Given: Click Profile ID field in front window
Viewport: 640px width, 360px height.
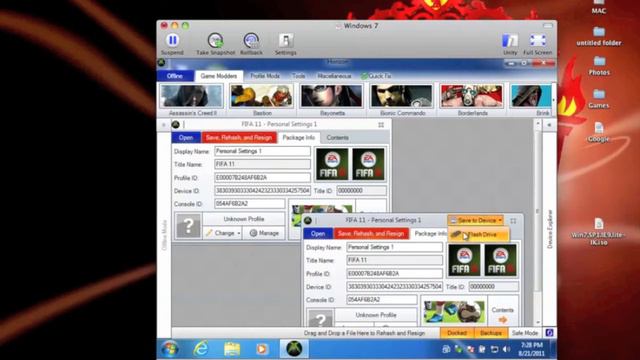Looking at the screenshot, I should pyautogui.click(x=394, y=273).
